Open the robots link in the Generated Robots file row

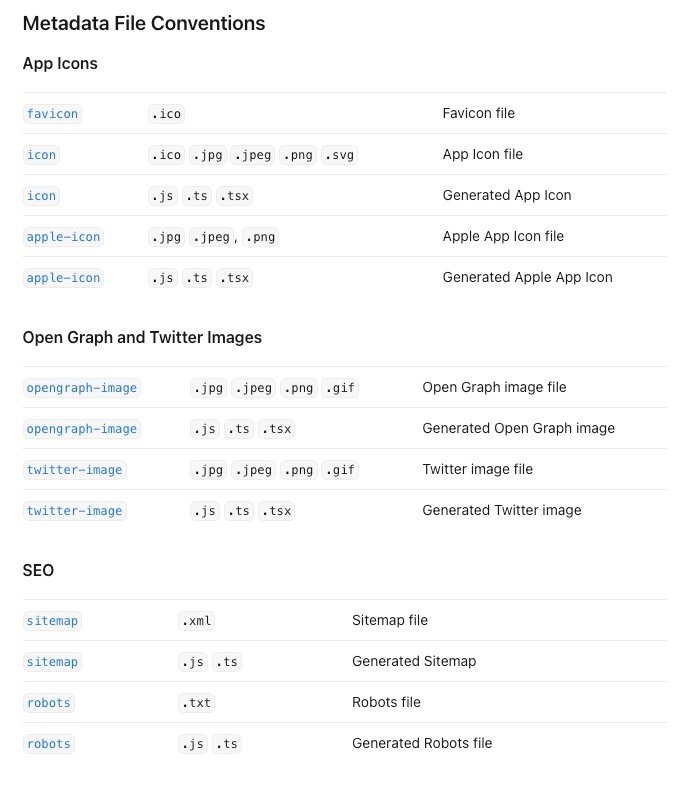[49, 744]
